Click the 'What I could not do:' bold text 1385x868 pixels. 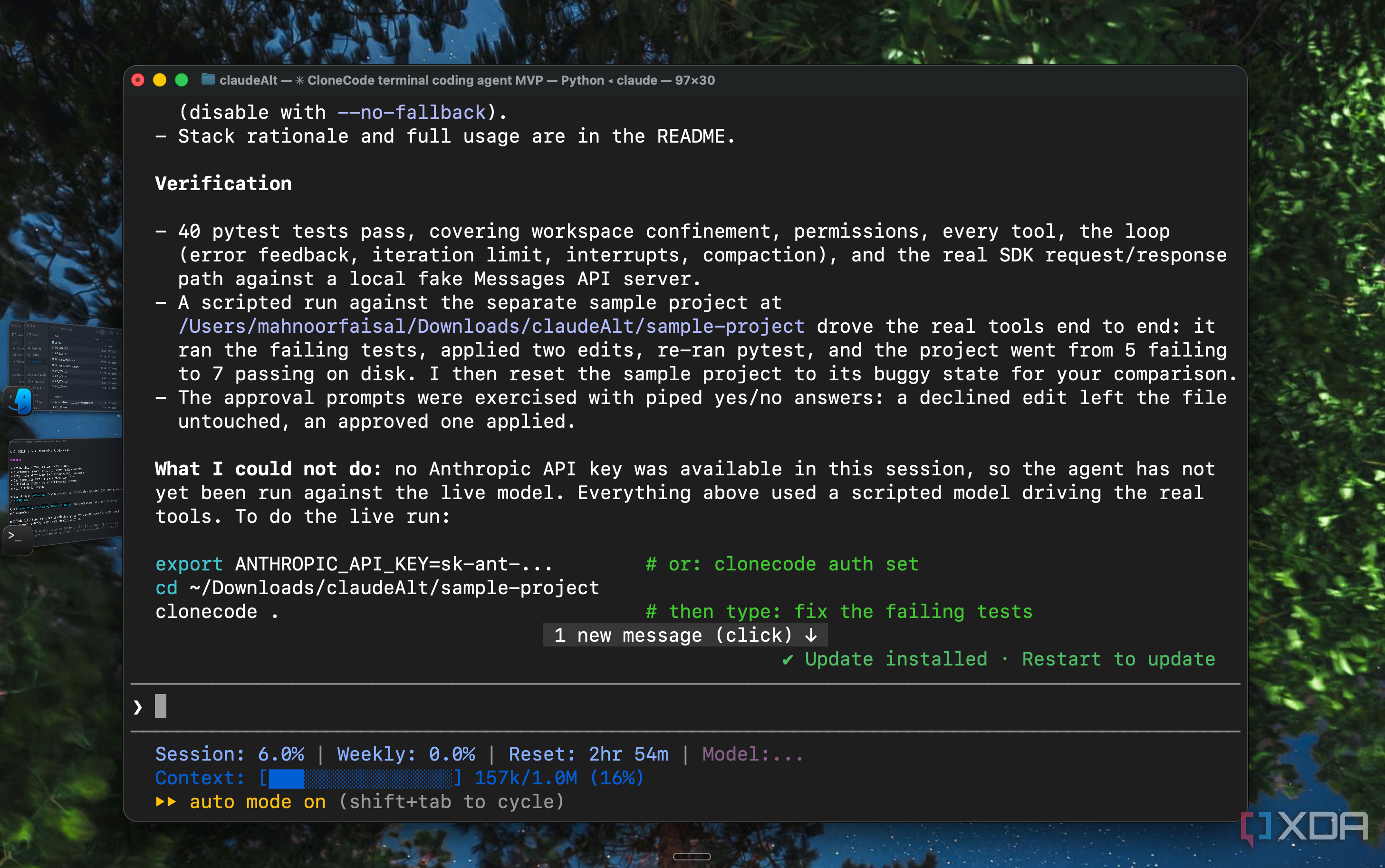click(x=269, y=469)
